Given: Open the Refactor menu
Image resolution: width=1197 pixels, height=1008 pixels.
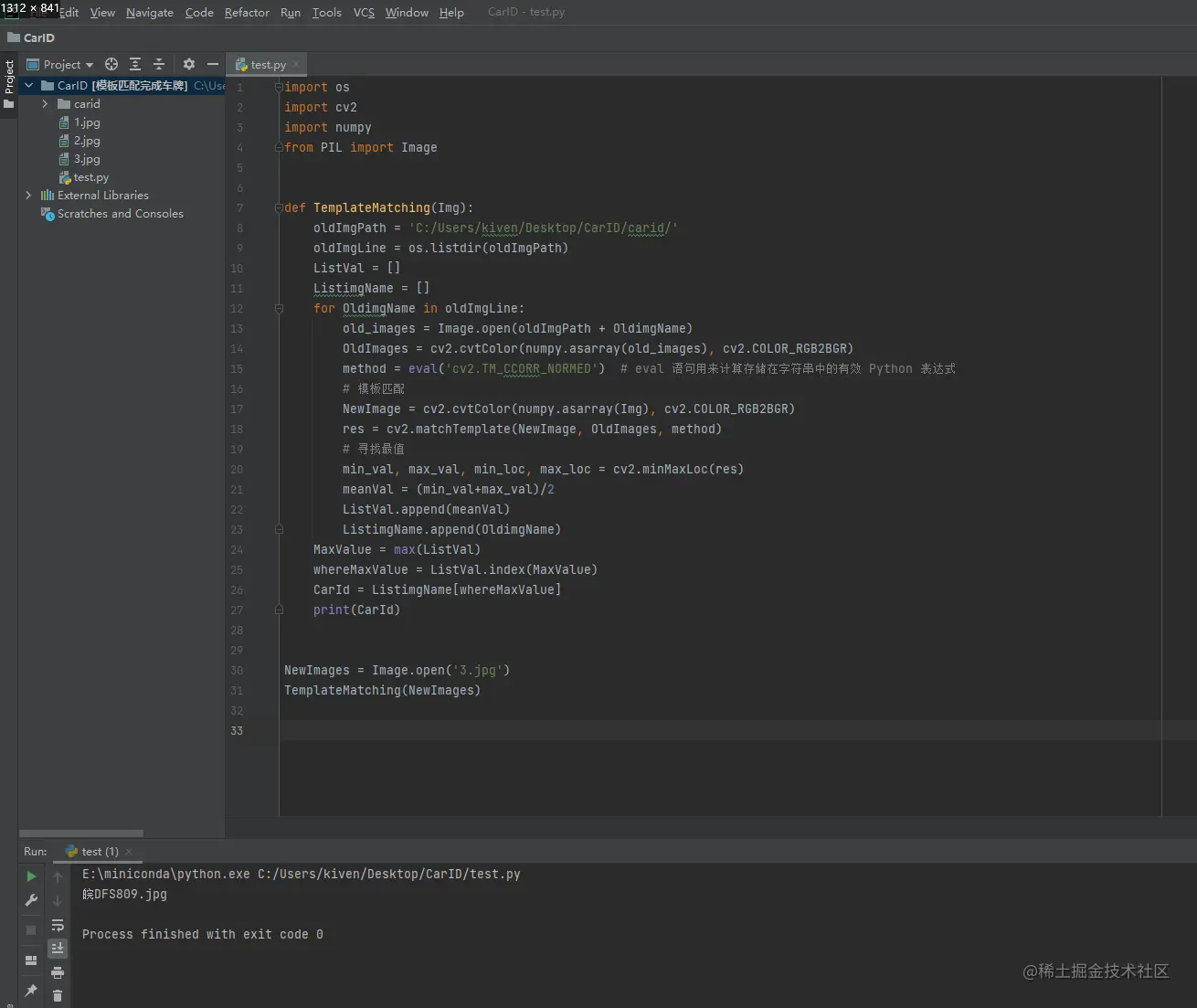Looking at the screenshot, I should (x=247, y=12).
